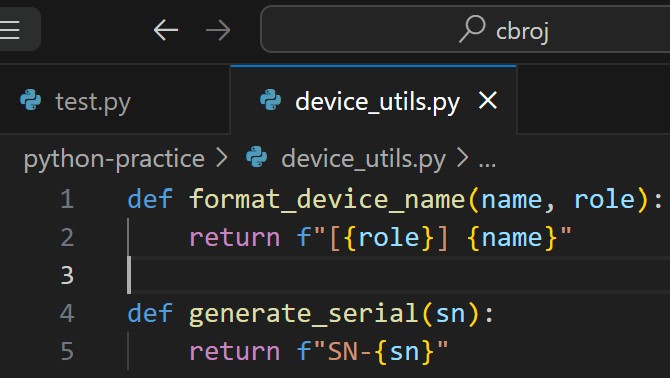Open python-practice folder in breadcrumb
Screen dimensions: 670x378
pos(114,159)
